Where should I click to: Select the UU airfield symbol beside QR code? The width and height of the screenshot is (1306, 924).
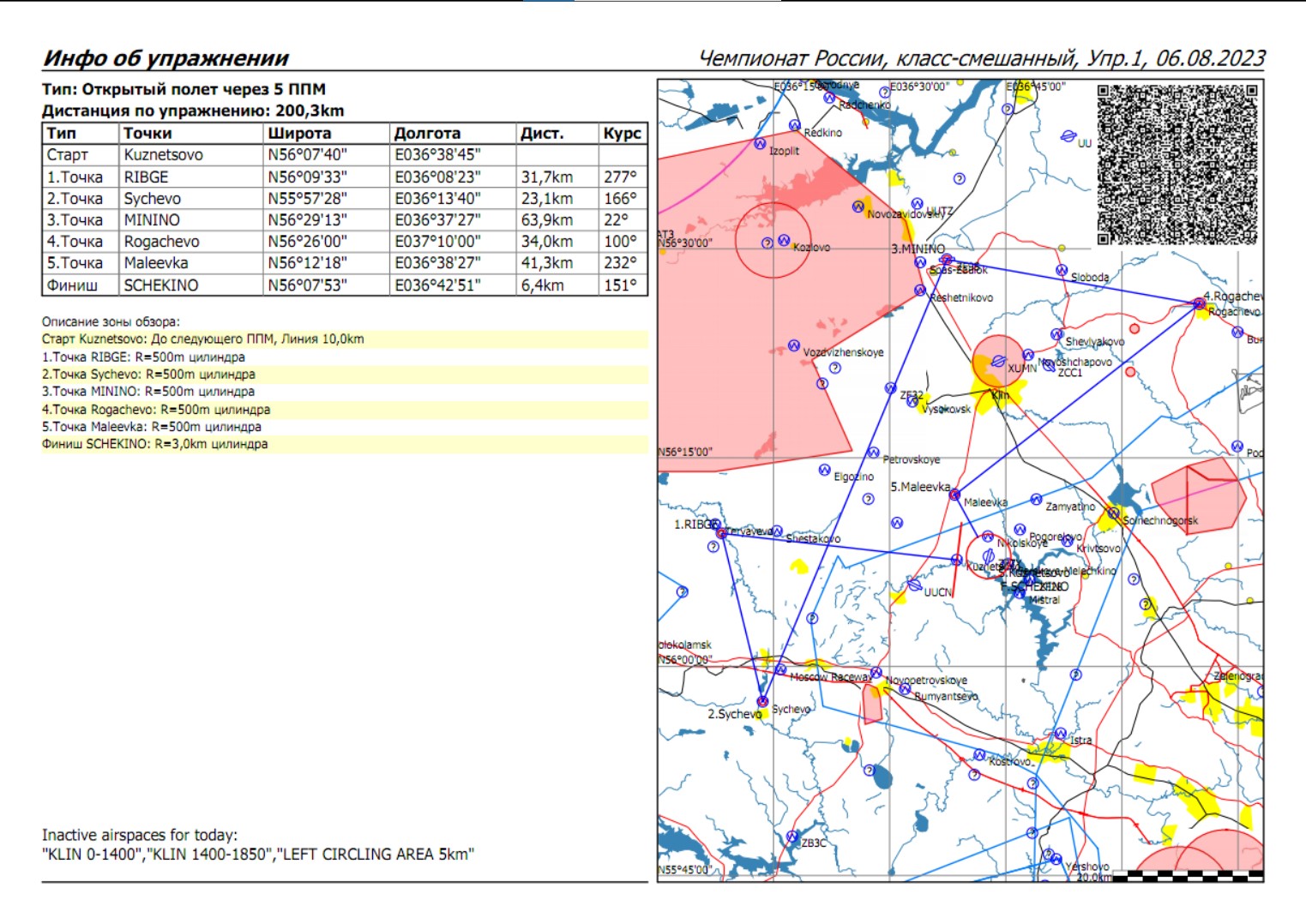pyautogui.click(x=1068, y=136)
